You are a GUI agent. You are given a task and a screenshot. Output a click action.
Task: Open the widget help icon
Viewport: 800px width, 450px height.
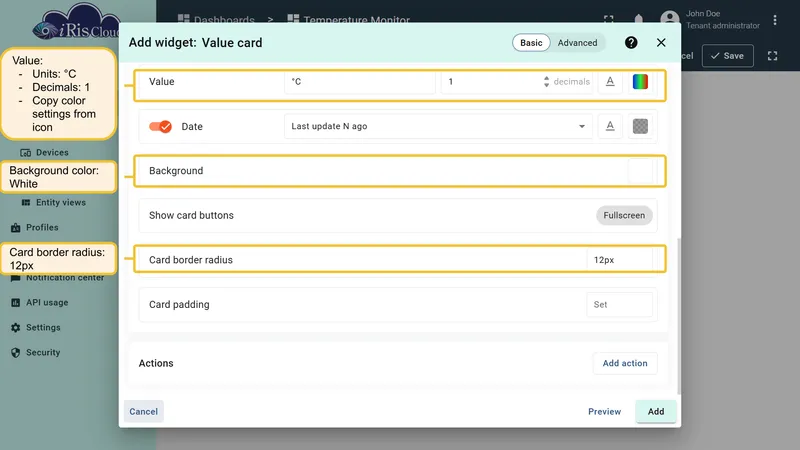tap(631, 43)
